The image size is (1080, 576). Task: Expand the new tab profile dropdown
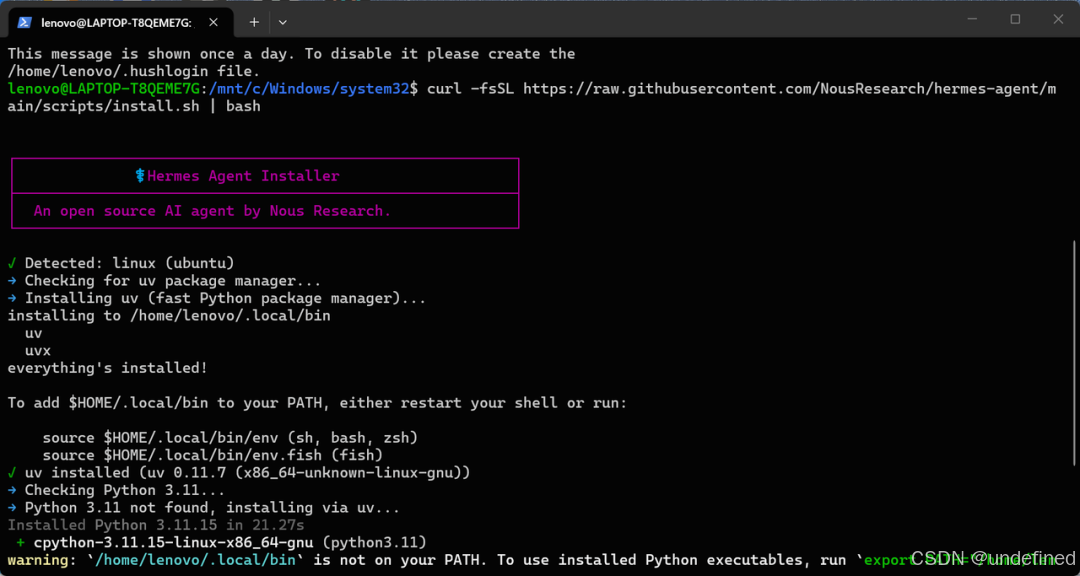point(282,22)
